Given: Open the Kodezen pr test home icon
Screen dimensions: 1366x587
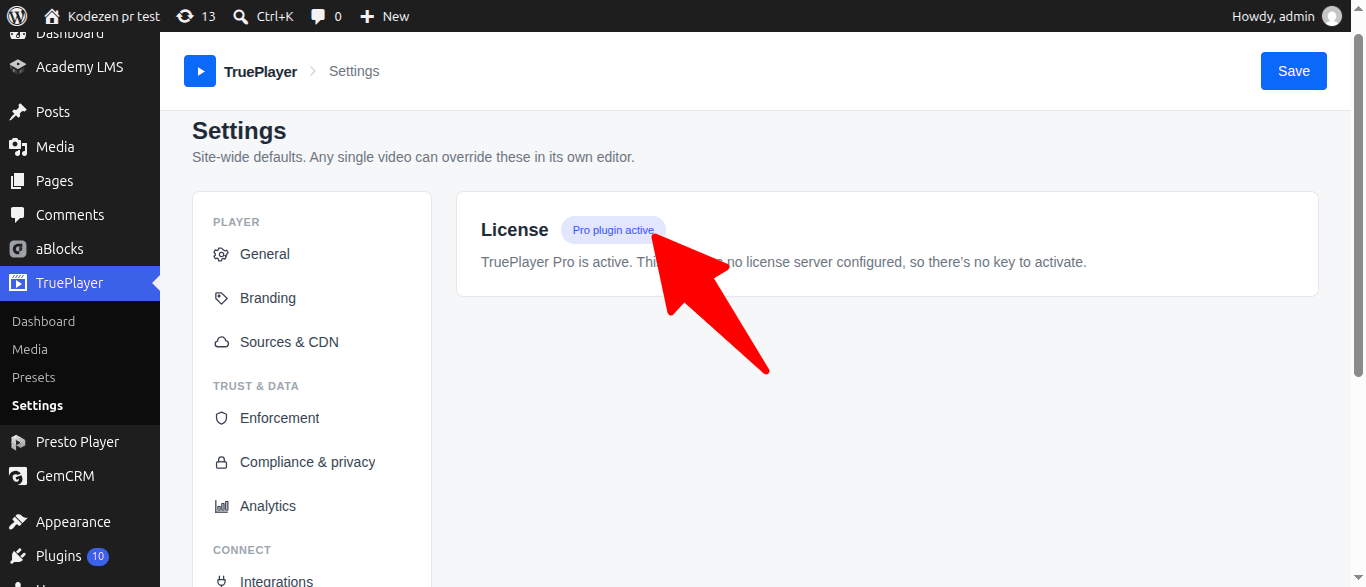Looking at the screenshot, I should click(x=52, y=16).
